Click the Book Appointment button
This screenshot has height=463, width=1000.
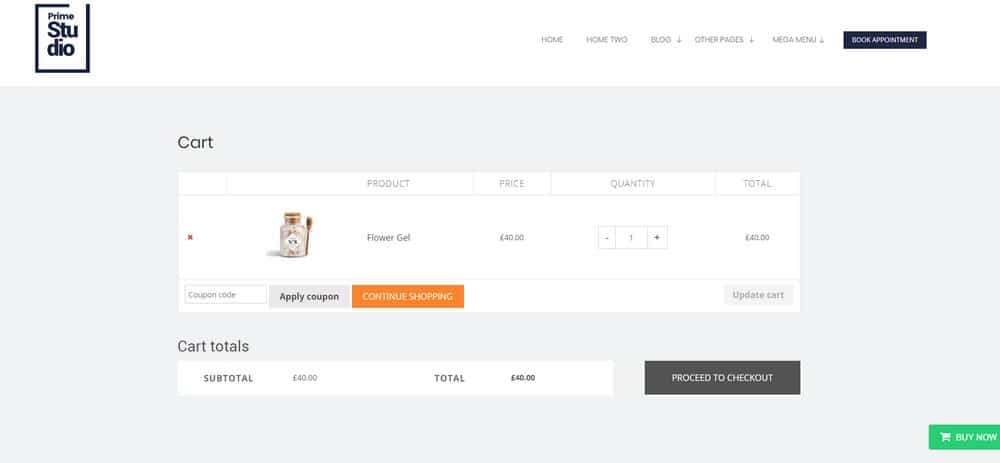[x=885, y=40]
